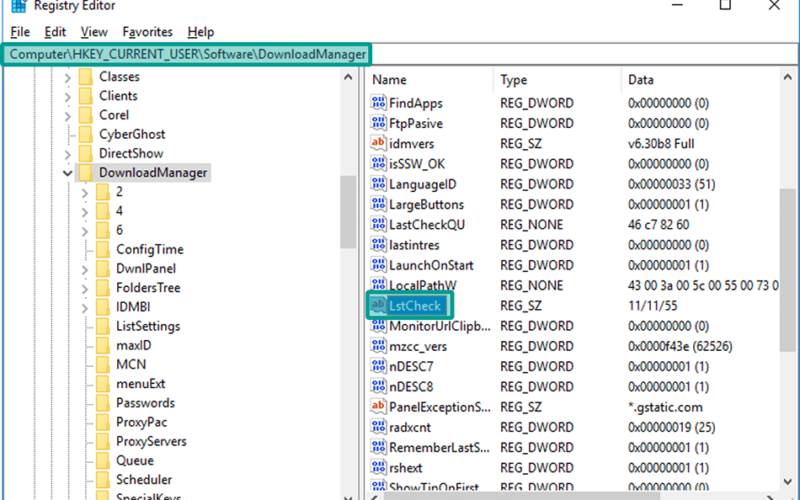Select the ConfigTime folder icon
Image resolution: width=800 pixels, height=500 pixels.
click(103, 249)
